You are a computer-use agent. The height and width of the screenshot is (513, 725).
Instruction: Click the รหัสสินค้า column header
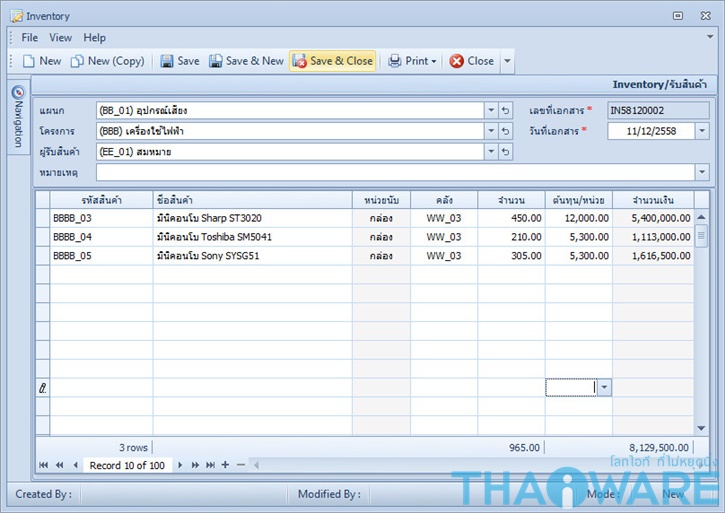[x=101, y=200]
